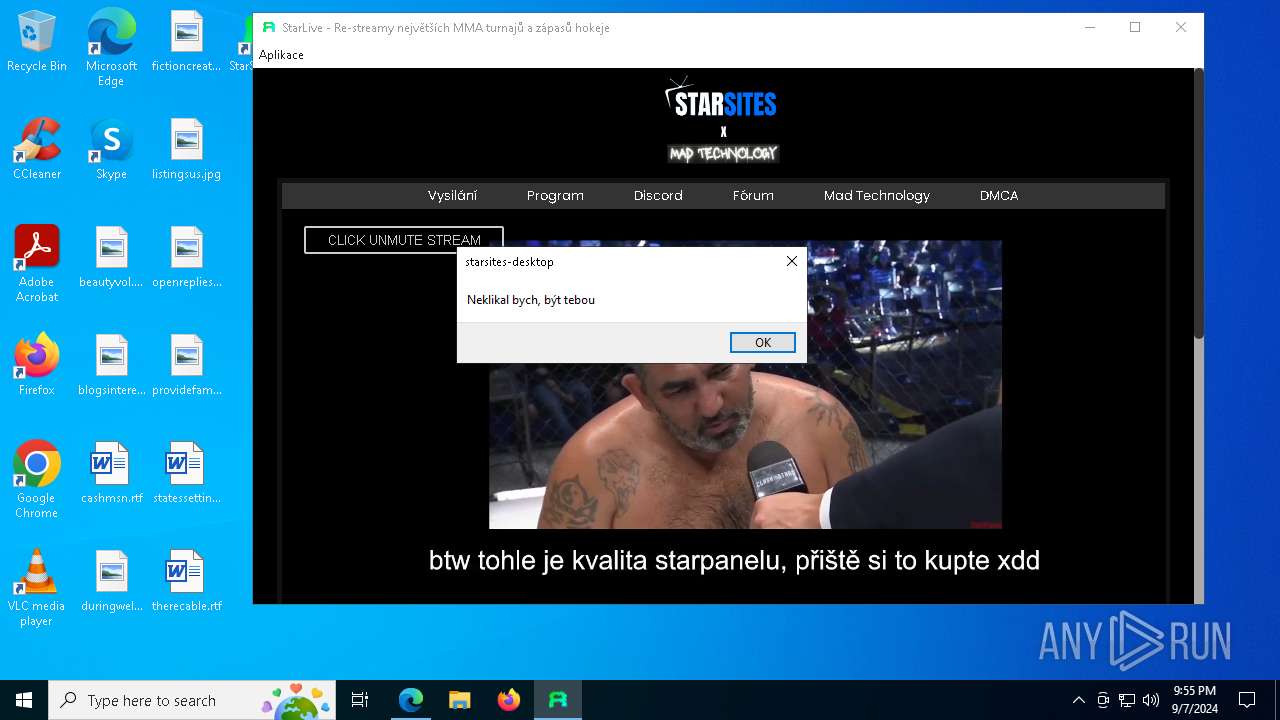Close the starsites-desktop dialog
1280x720 pixels.
tap(791, 261)
